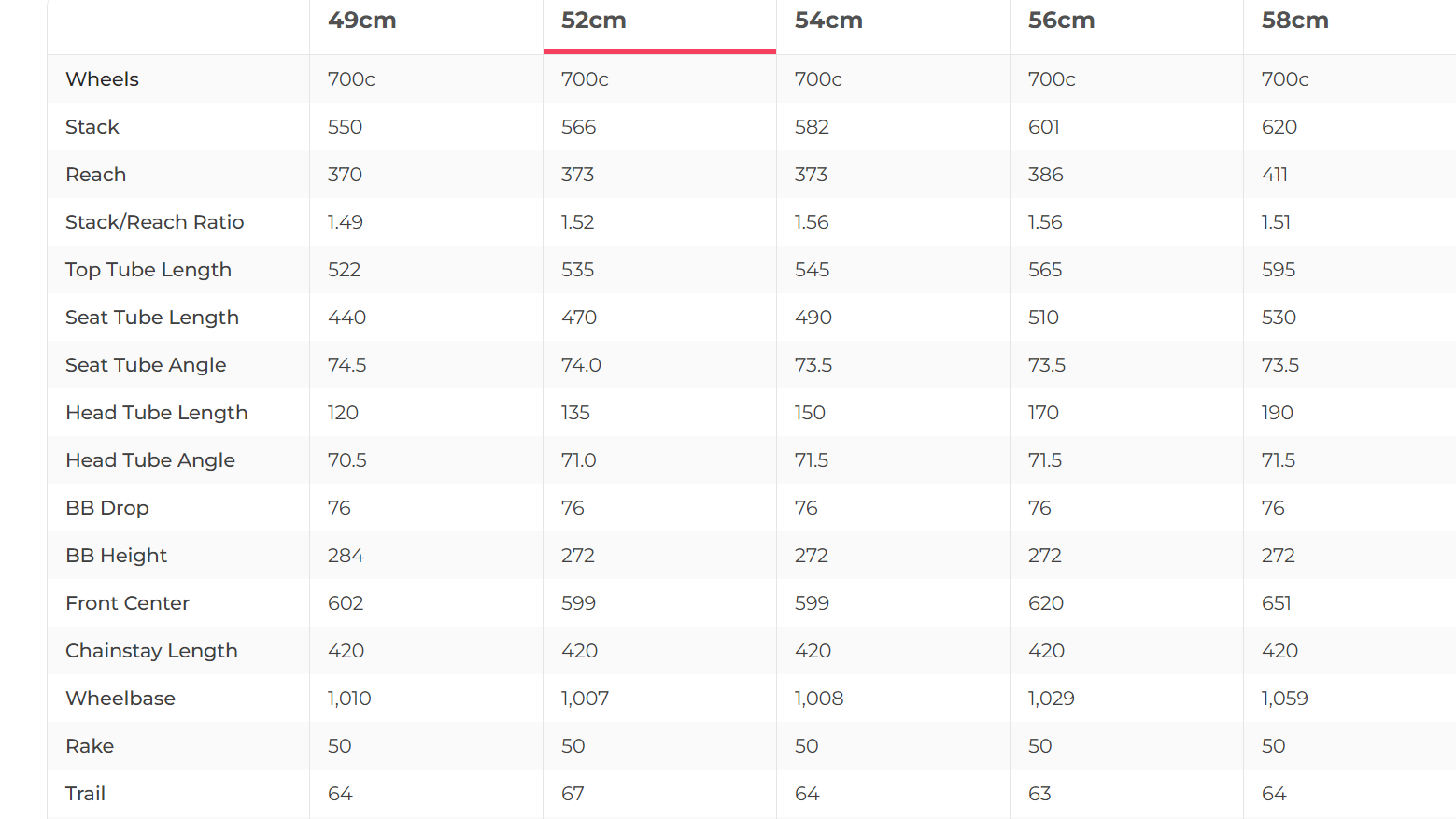Click the Trail row label

(x=85, y=794)
